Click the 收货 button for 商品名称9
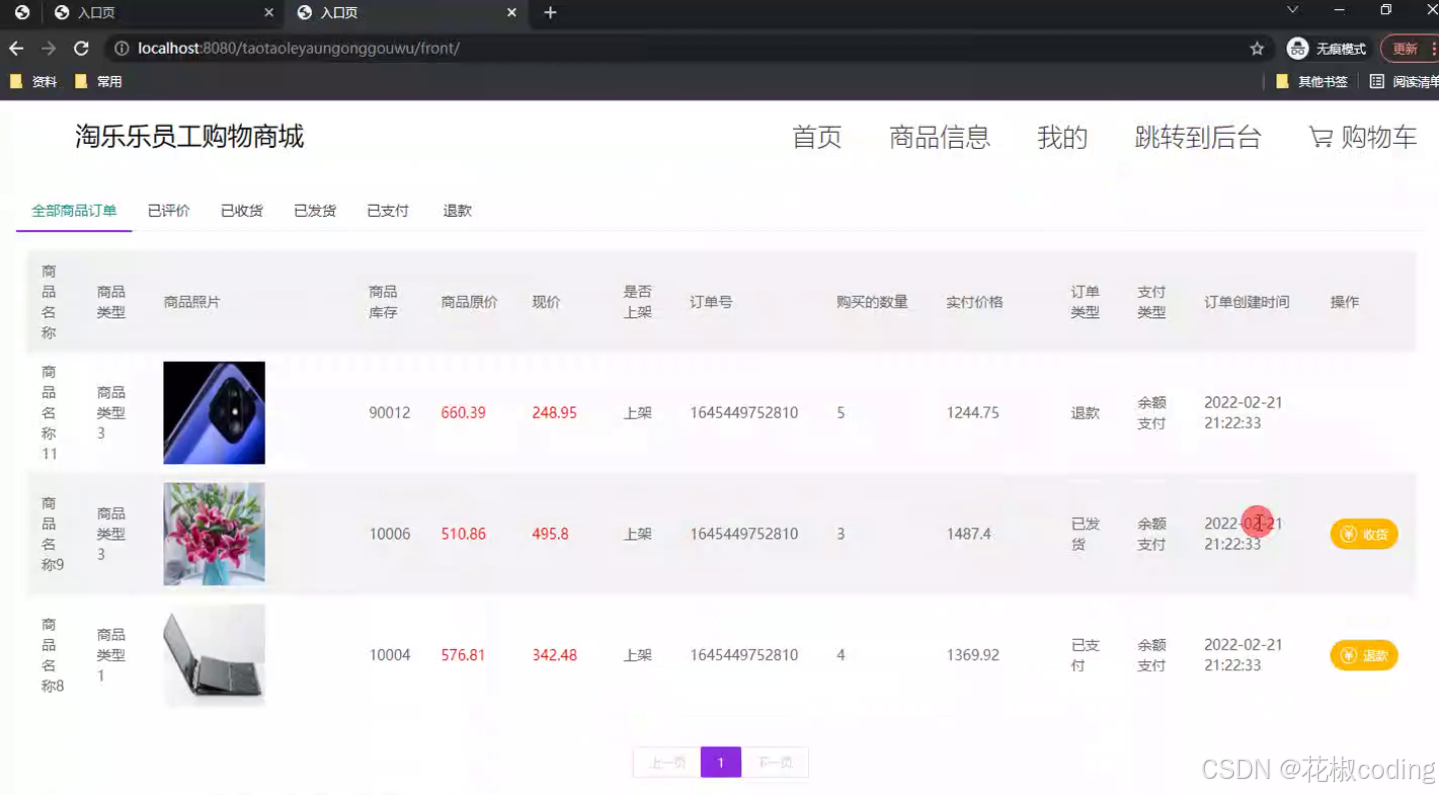The image size is (1439, 795). [x=1364, y=534]
